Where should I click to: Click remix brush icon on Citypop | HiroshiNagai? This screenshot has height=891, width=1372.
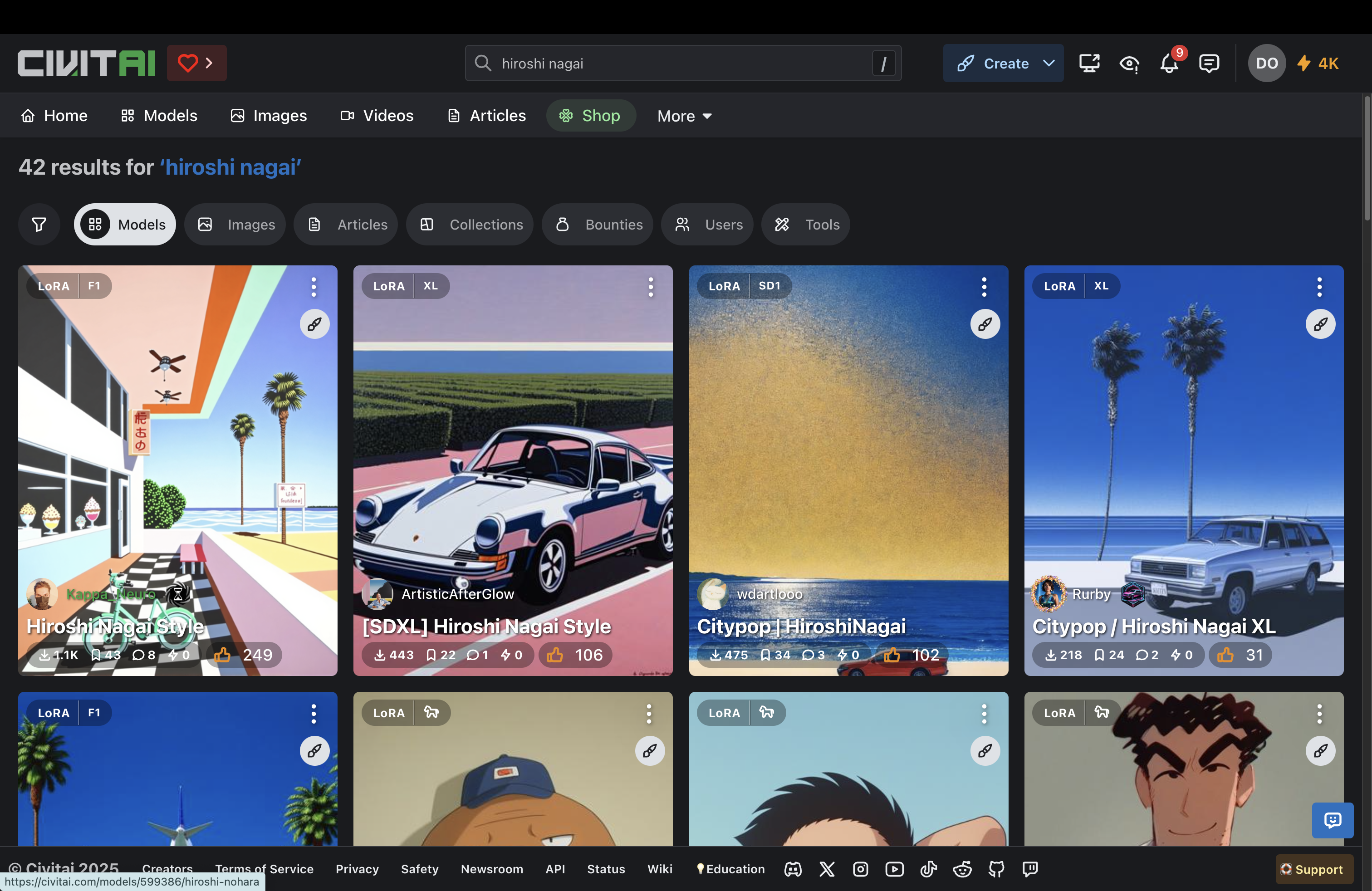point(985,324)
